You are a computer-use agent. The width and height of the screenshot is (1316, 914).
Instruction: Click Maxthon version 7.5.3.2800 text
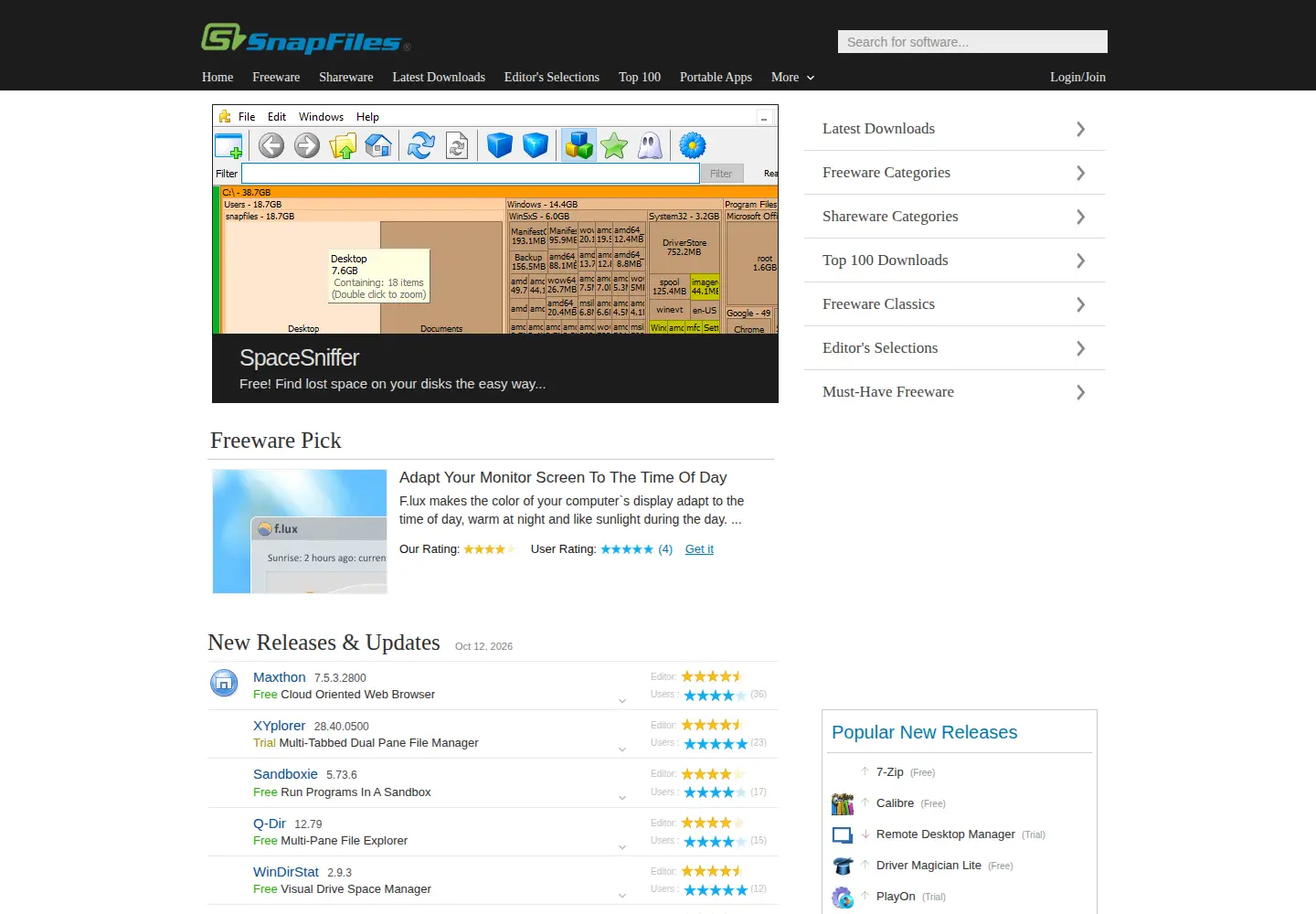click(x=340, y=678)
